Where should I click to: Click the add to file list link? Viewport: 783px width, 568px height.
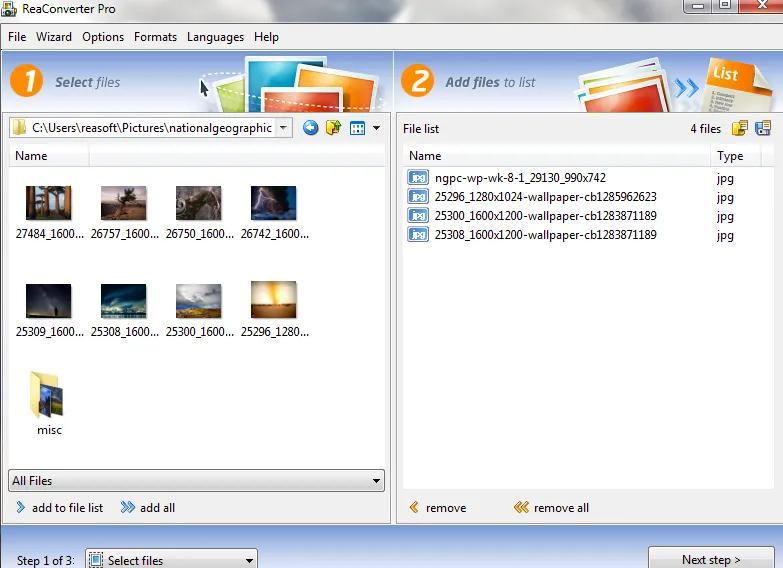pos(67,508)
